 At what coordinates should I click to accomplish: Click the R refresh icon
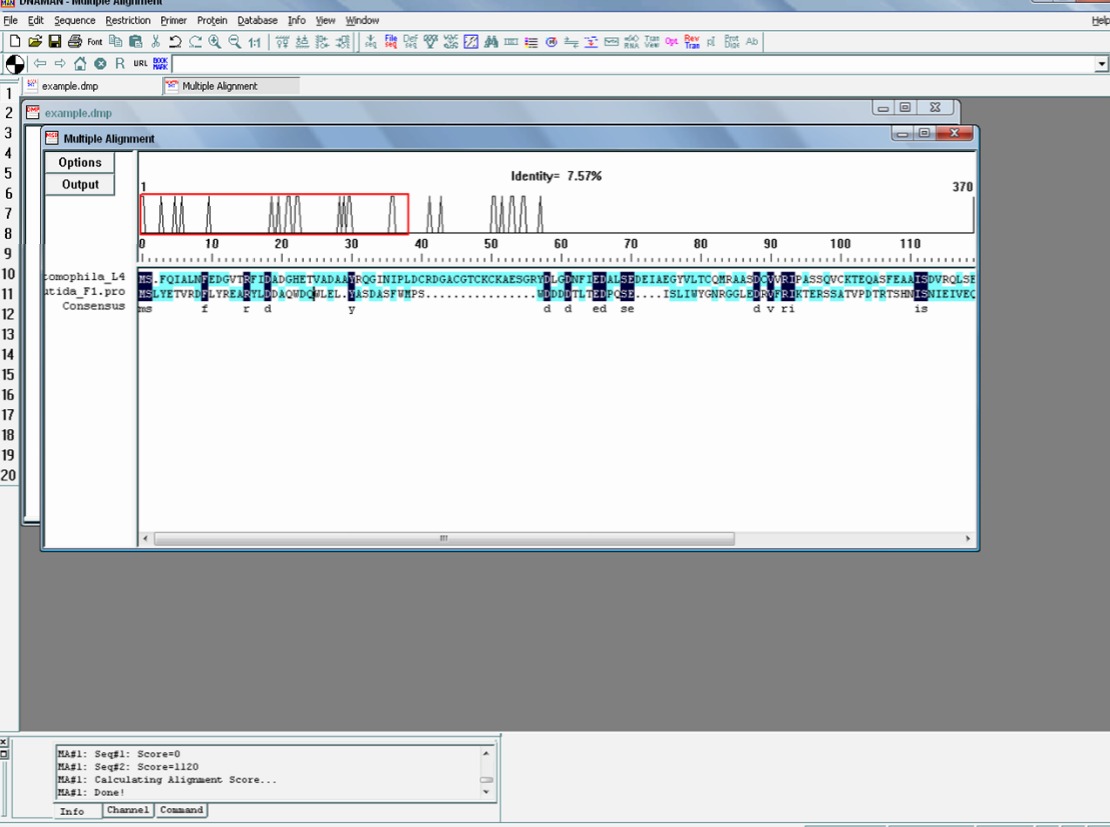[x=120, y=64]
